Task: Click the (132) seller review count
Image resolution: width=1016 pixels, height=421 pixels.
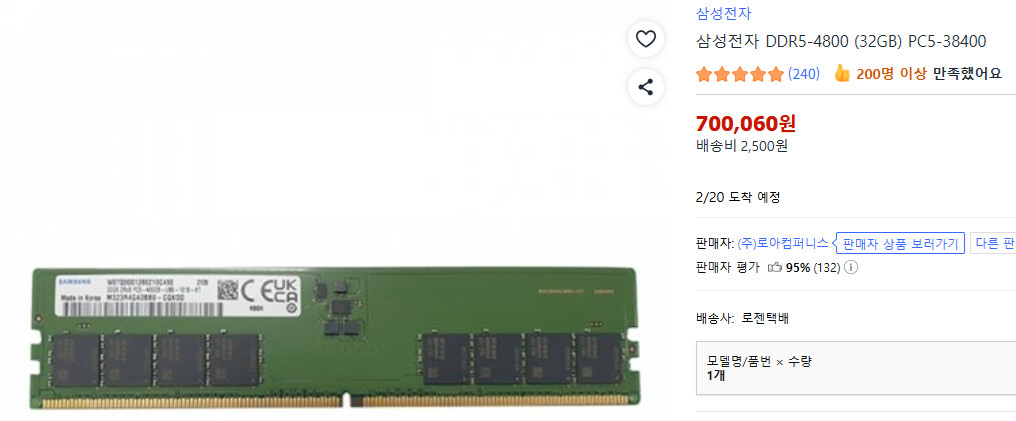Action: pyautogui.click(x=827, y=267)
